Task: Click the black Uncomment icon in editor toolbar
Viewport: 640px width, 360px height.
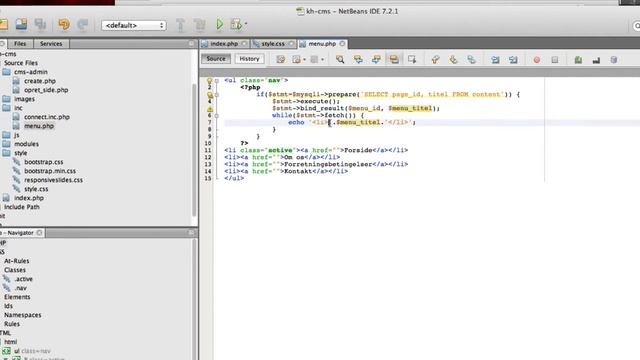Action: pos(596,60)
